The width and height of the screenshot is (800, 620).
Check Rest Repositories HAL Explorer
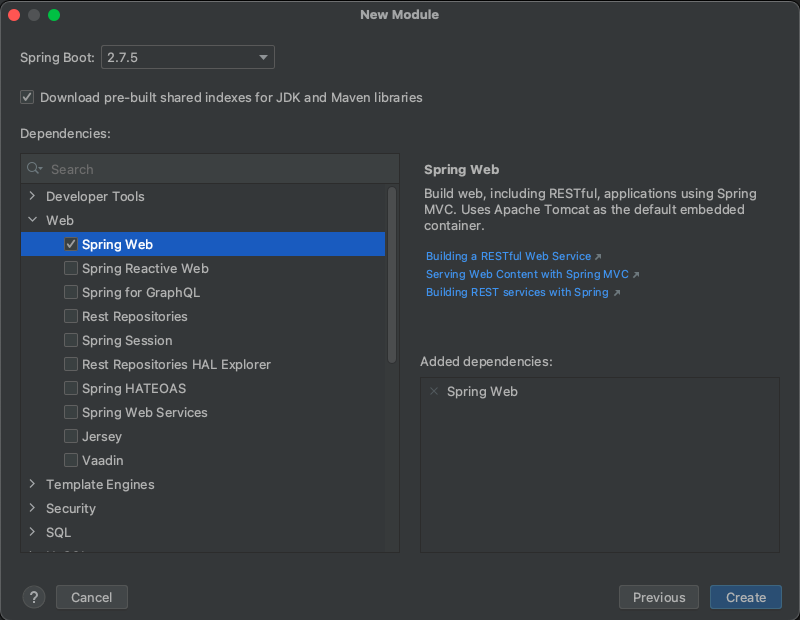[71, 364]
